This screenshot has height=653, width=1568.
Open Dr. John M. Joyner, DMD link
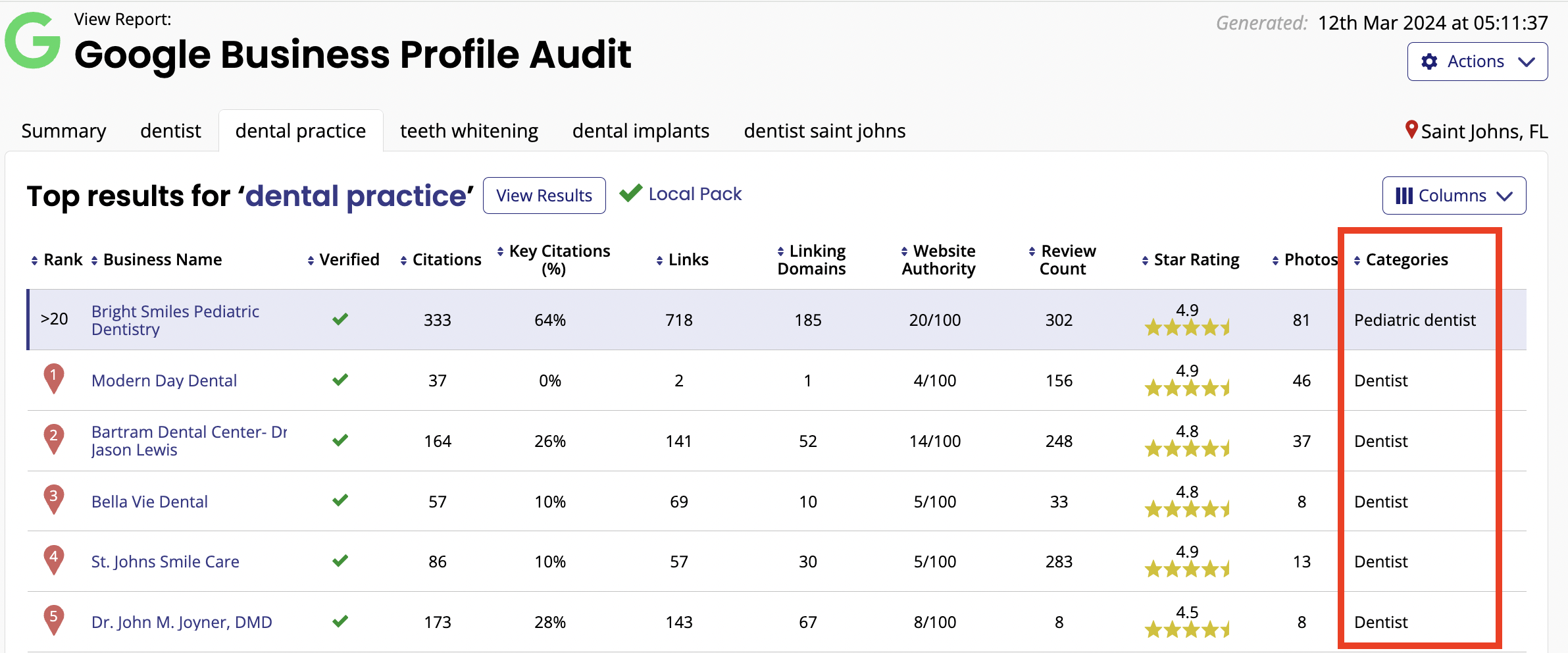coord(182,622)
